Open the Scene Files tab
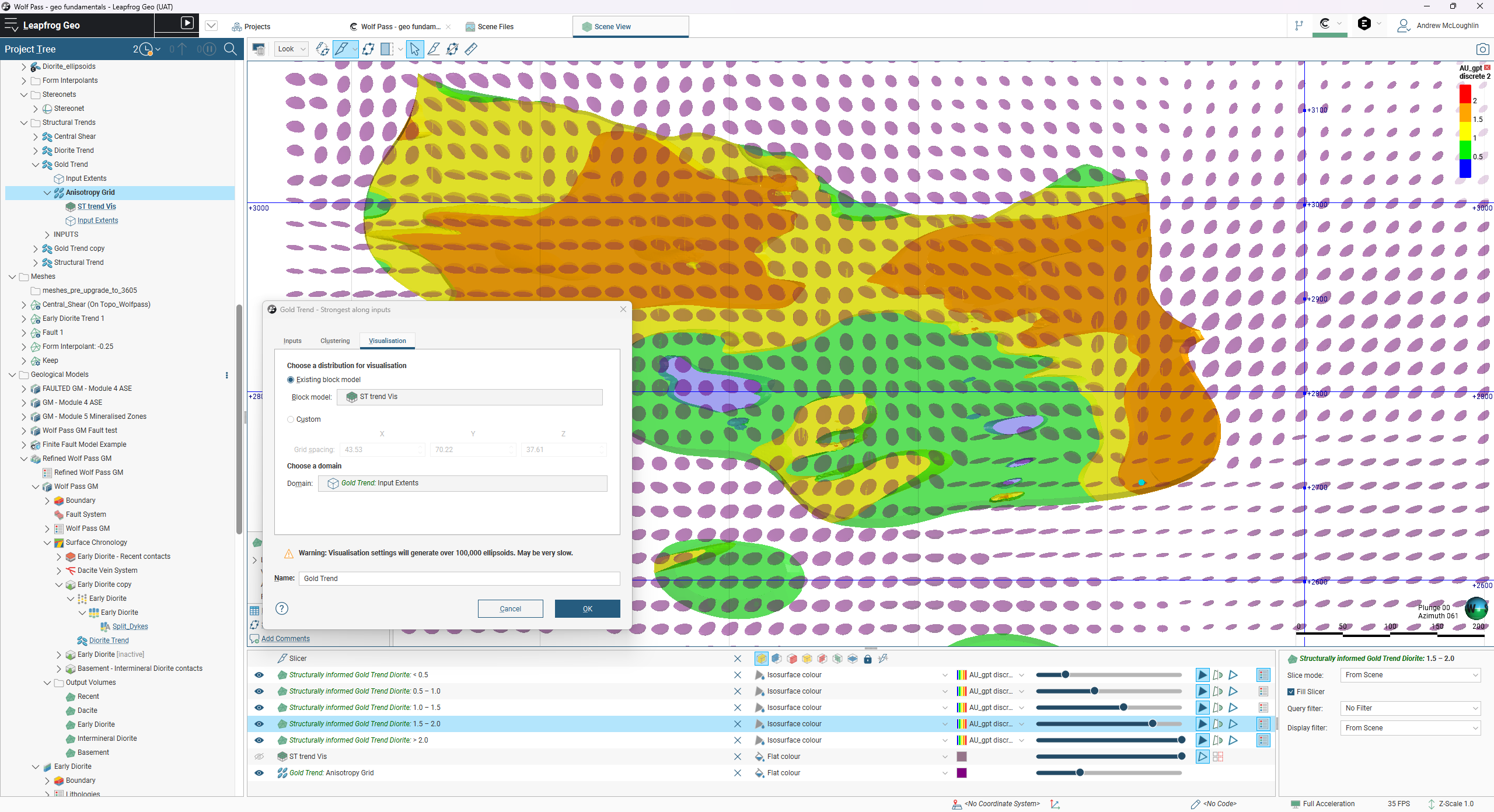The height and width of the screenshot is (812, 1494). tap(495, 27)
